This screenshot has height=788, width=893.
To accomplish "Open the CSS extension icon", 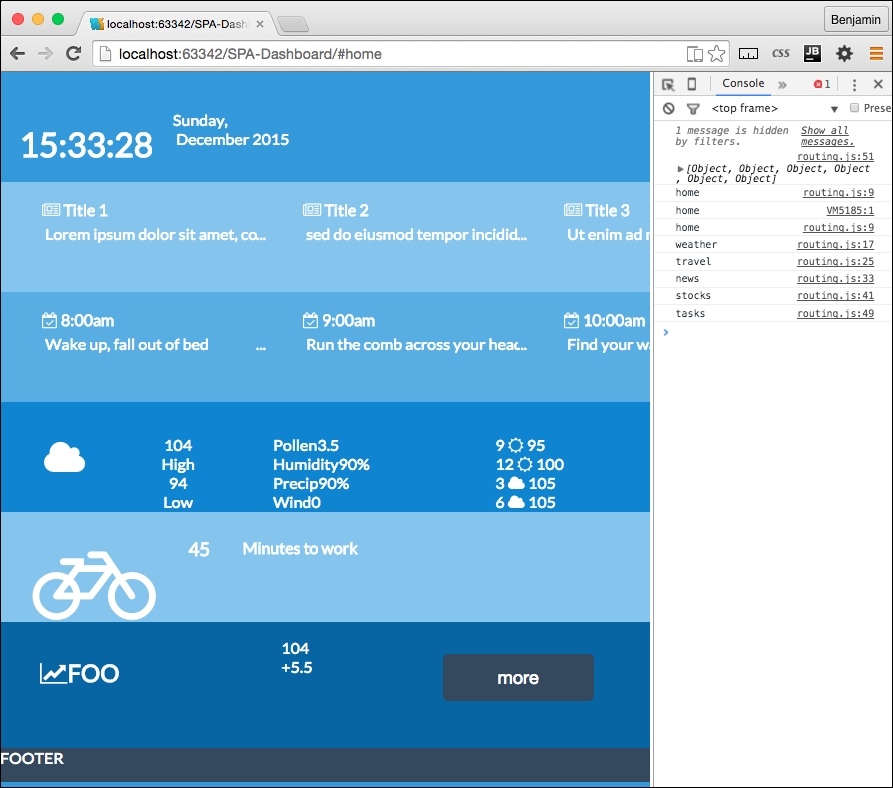I will point(780,54).
